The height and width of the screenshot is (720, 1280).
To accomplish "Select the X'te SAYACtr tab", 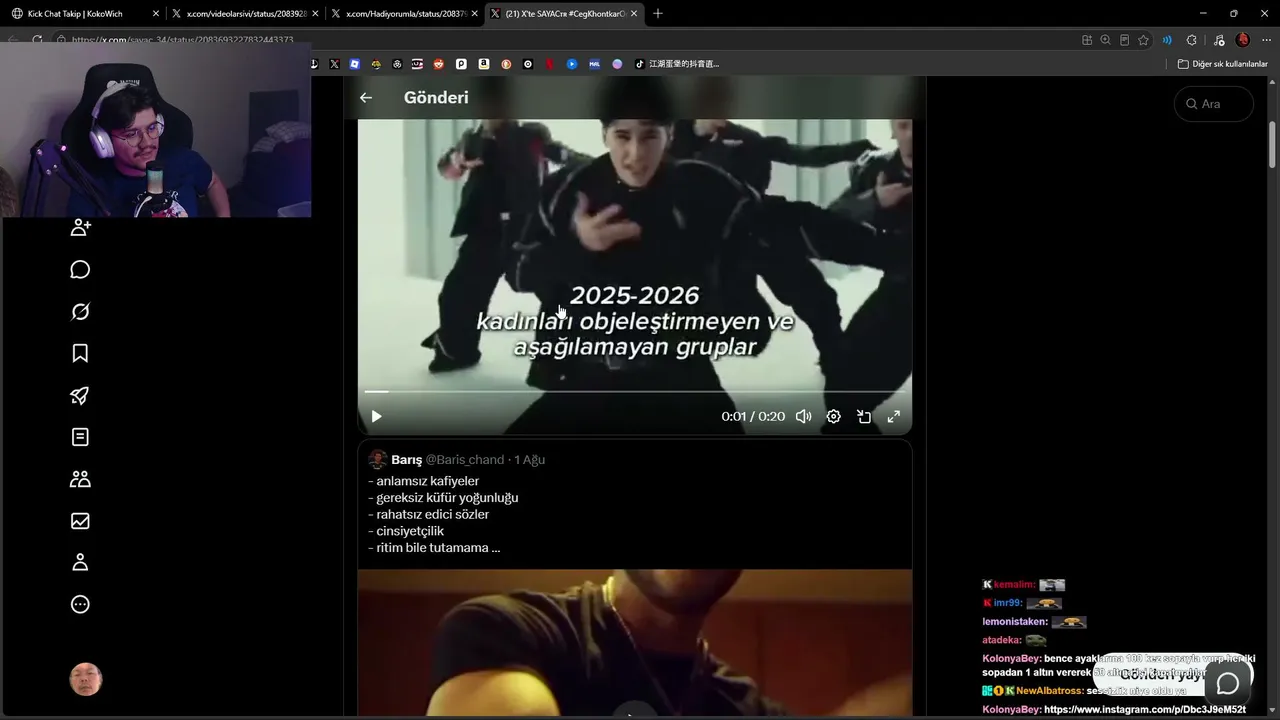I will (565, 14).
